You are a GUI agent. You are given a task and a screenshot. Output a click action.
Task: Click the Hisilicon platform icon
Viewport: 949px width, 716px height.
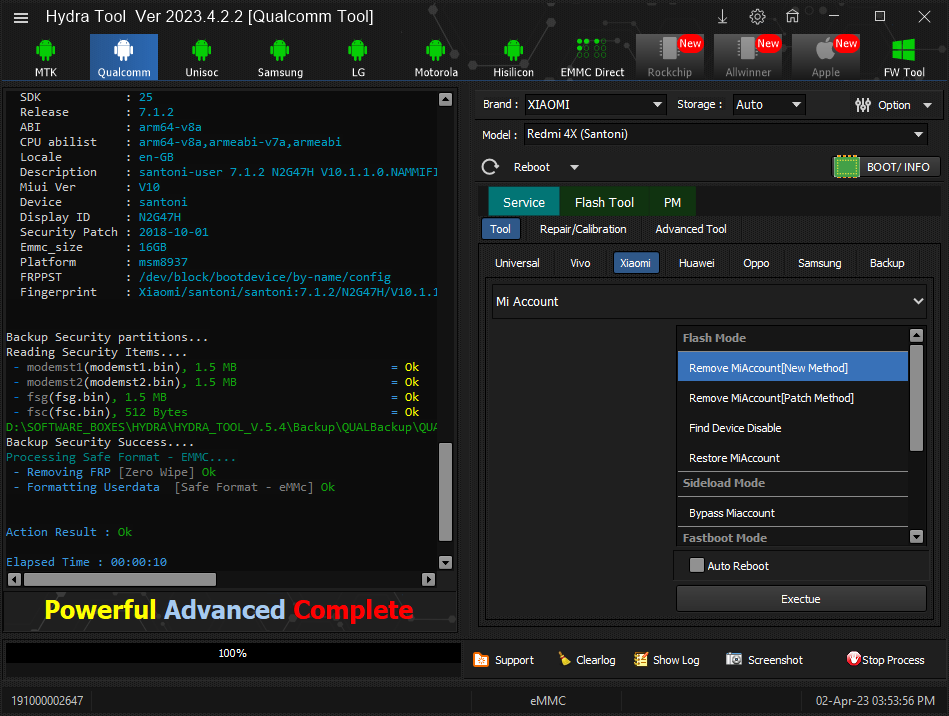[x=513, y=57]
